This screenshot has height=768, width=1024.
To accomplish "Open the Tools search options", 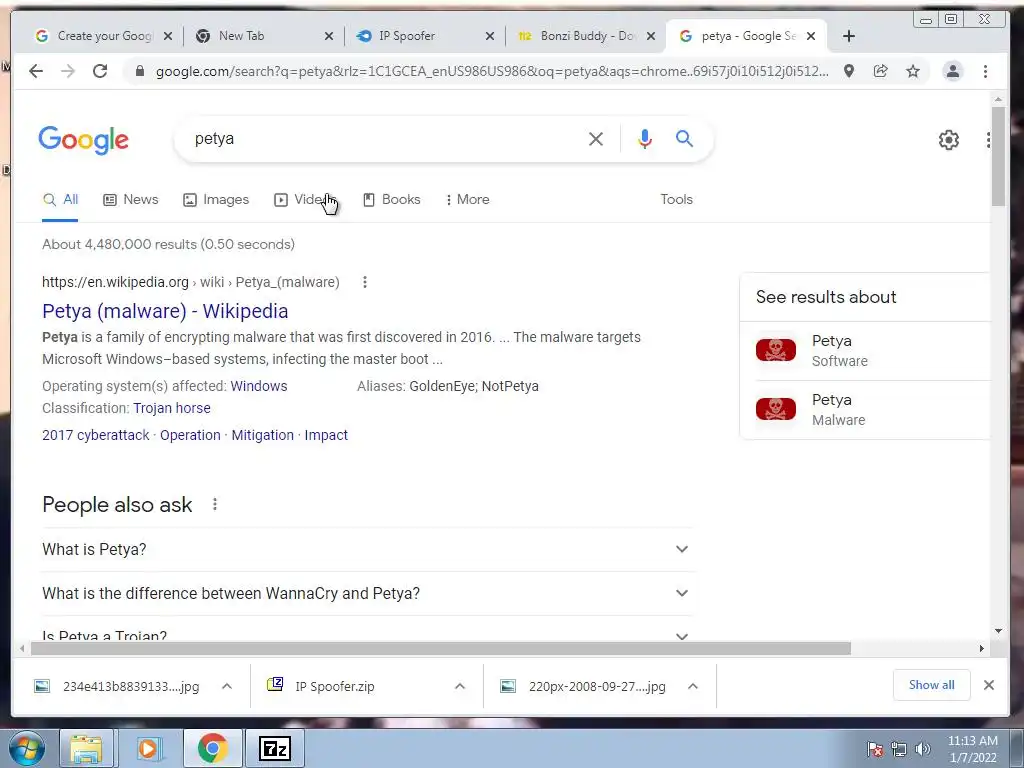I will 676,199.
